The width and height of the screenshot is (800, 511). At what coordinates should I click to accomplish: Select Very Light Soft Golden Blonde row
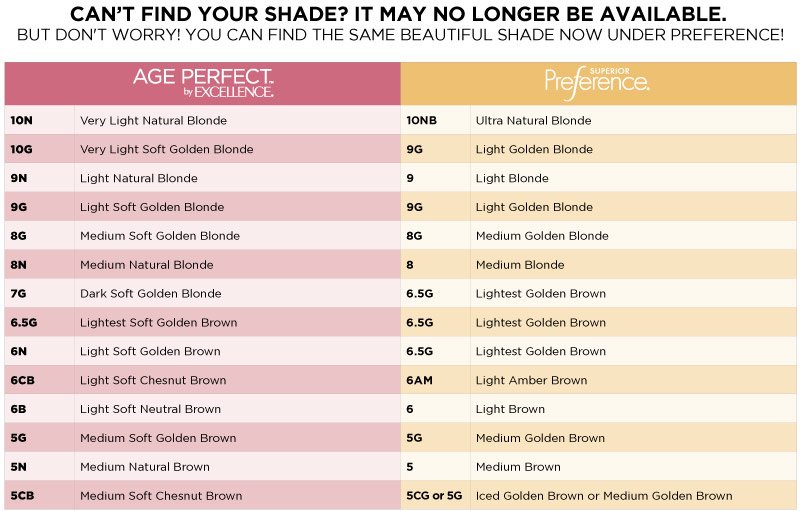203,149
